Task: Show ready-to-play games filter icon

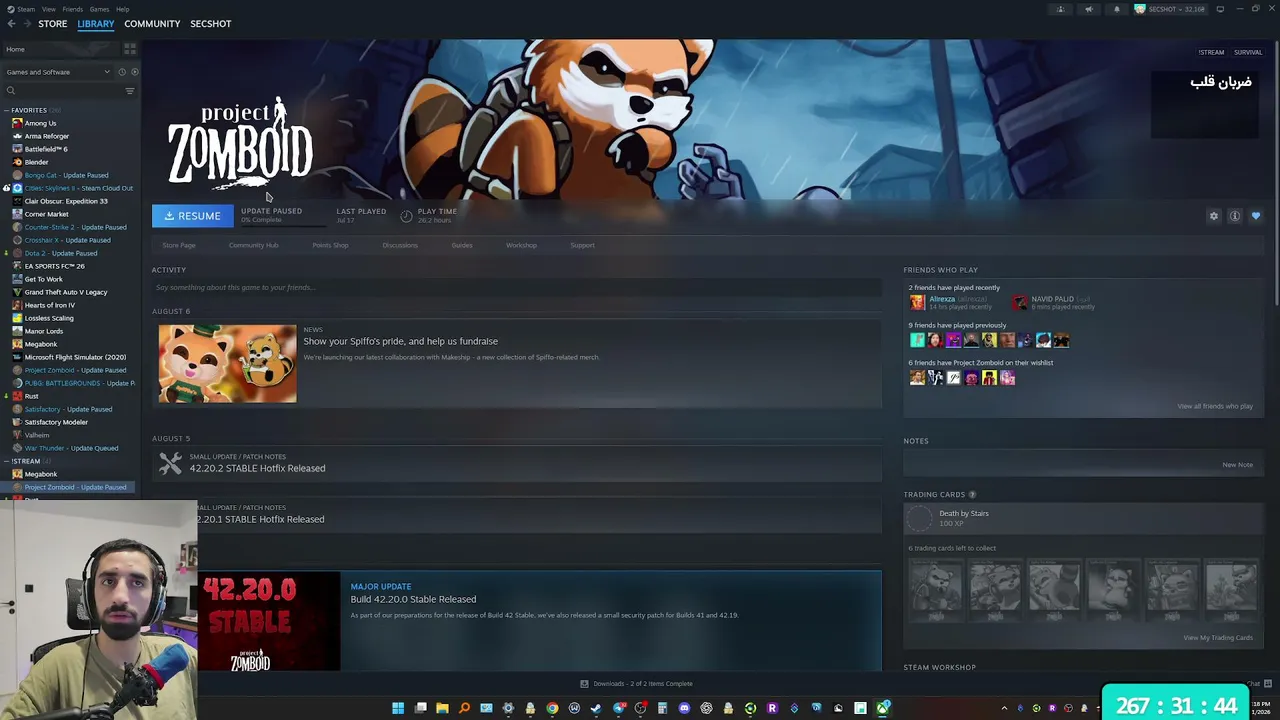Action: [135, 72]
